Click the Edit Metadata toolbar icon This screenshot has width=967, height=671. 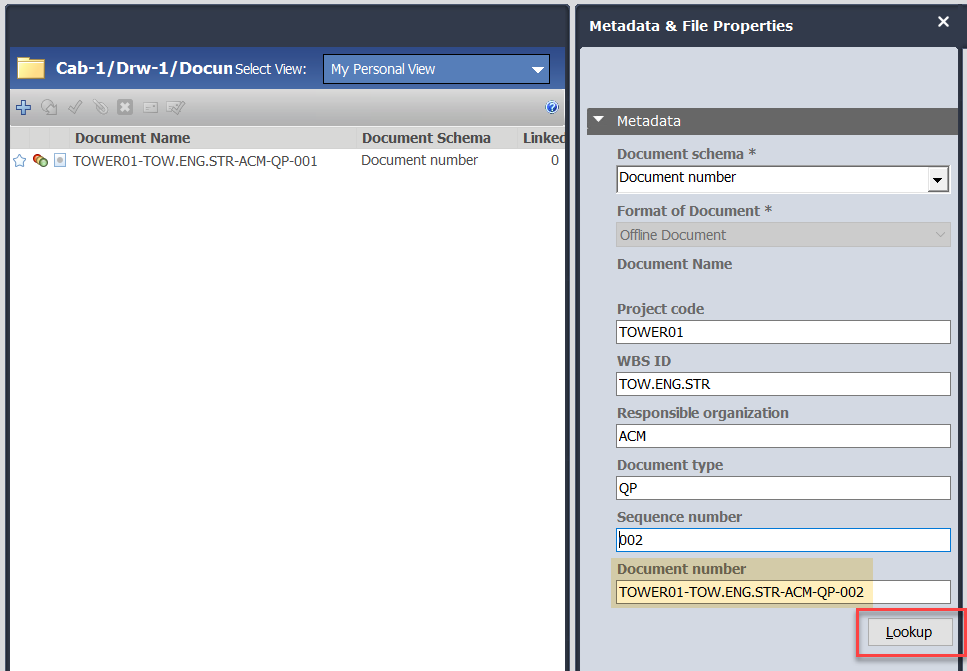176,107
